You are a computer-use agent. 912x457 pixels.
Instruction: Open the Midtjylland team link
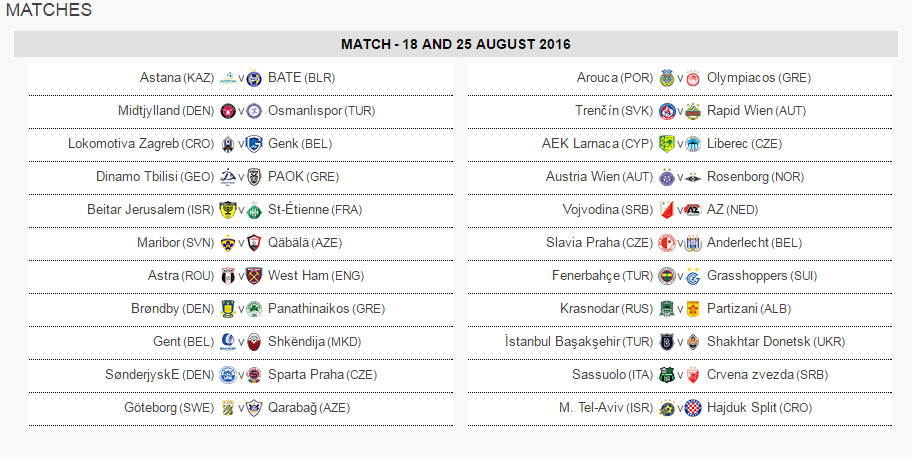[147, 111]
